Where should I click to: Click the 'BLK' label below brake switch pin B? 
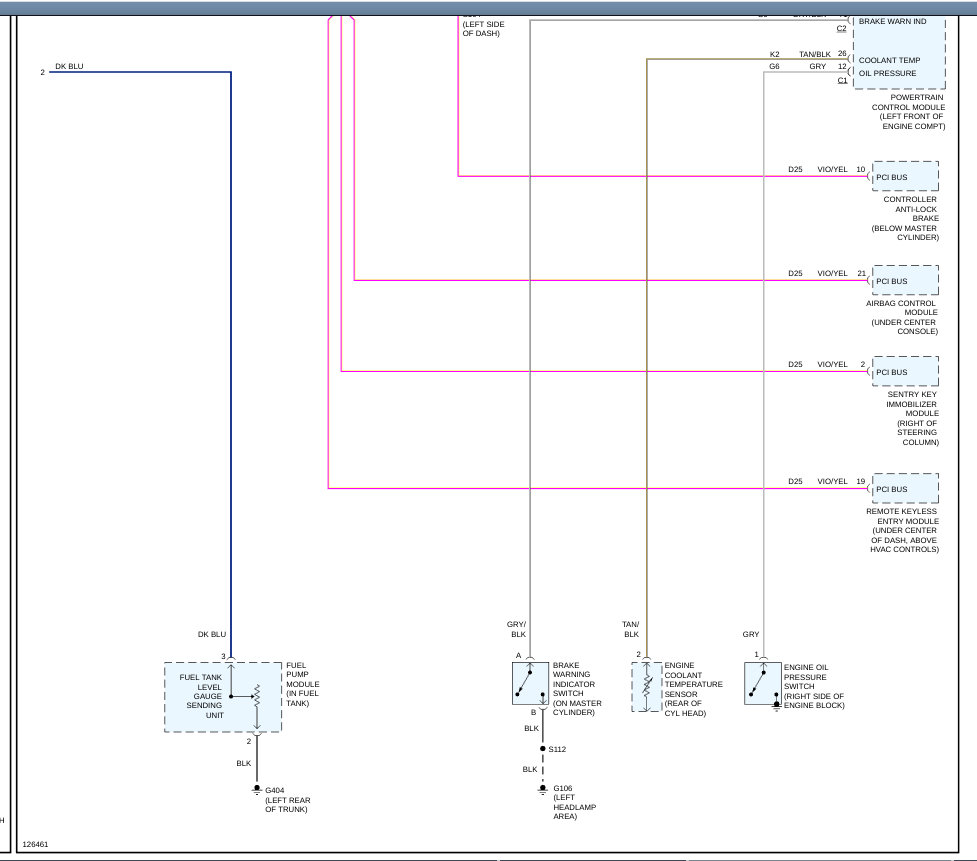(531, 728)
